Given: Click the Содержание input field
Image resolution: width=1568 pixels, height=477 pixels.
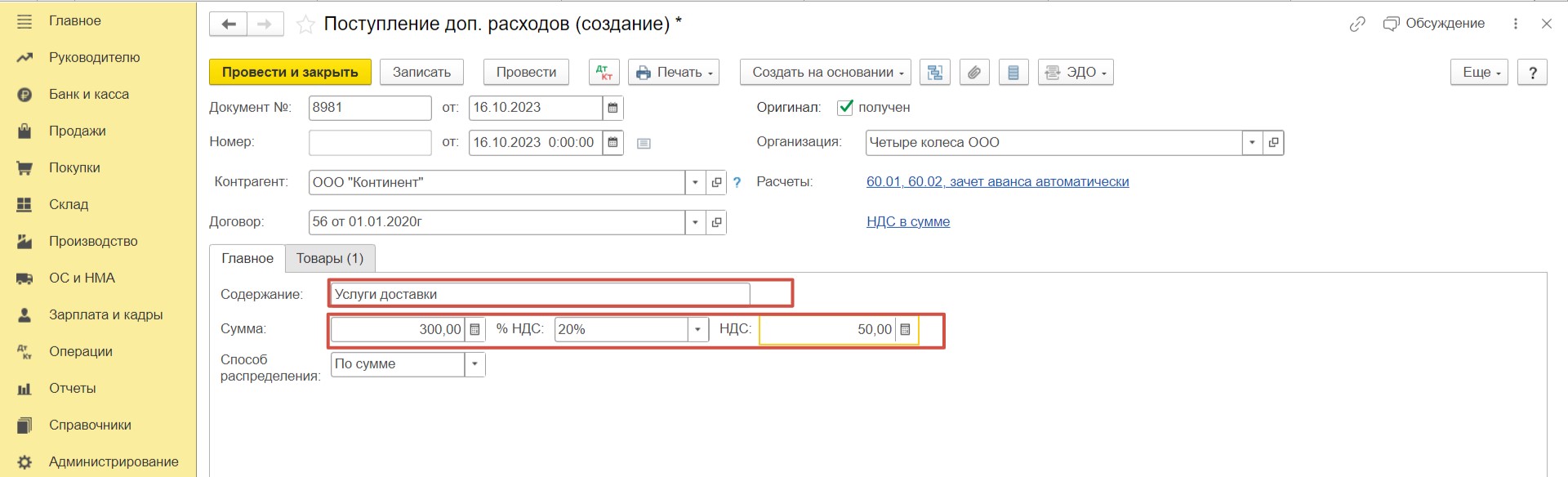Looking at the screenshot, I should 540,294.
